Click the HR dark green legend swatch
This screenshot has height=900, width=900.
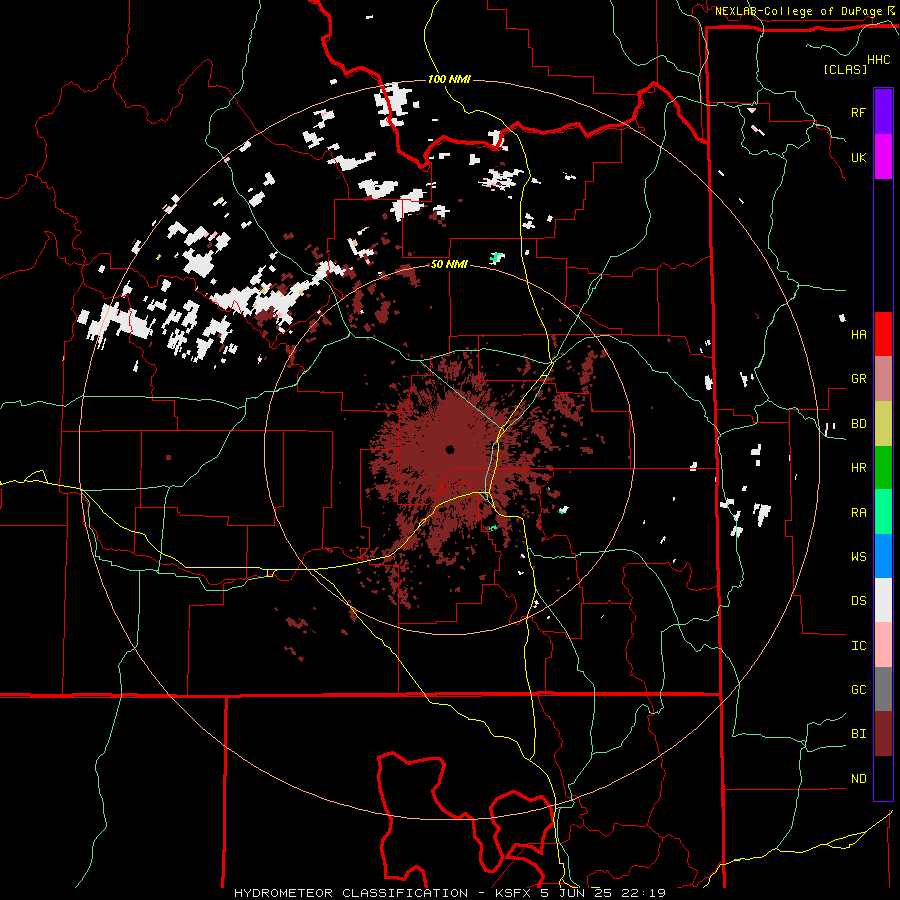(883, 468)
